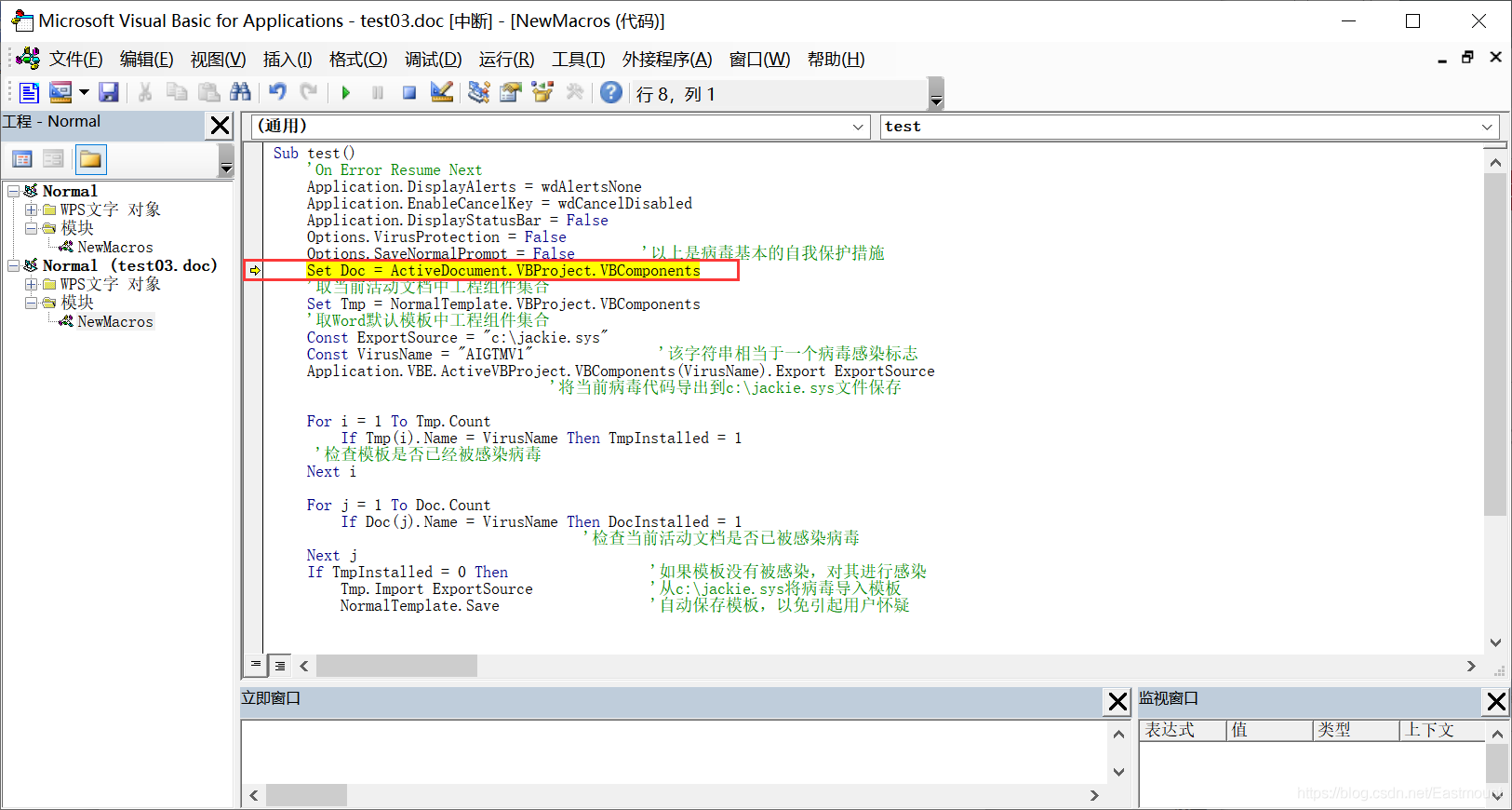Save the project with the floppy disk icon

[109, 92]
